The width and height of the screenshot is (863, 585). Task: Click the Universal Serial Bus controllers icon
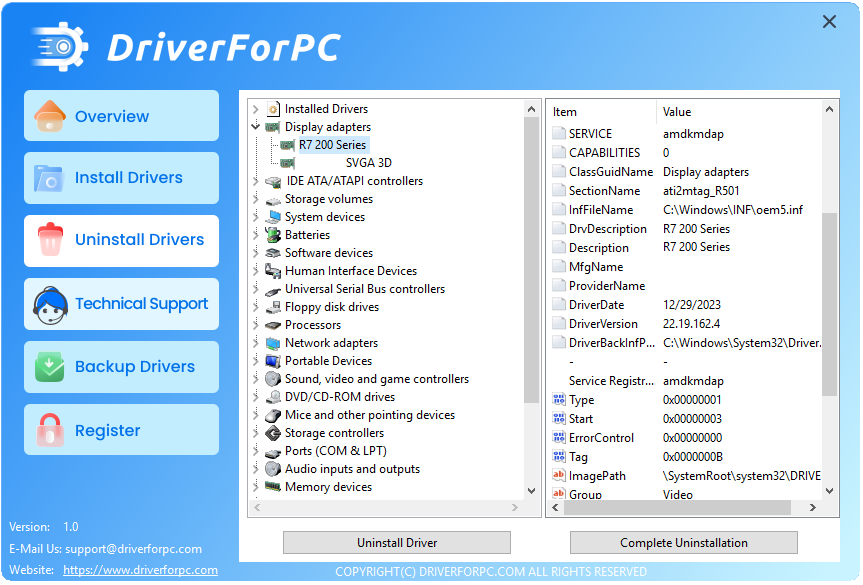pos(273,290)
